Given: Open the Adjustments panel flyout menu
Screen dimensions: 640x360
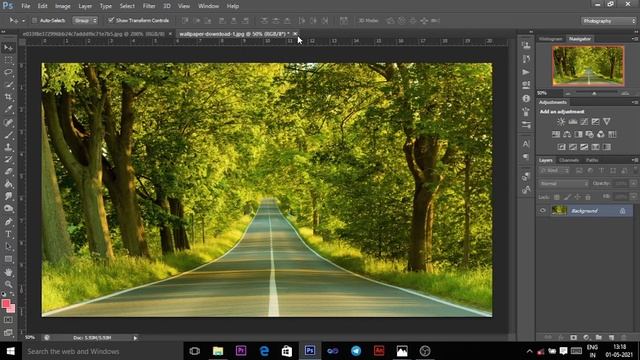Looking at the screenshot, I should (635, 102).
